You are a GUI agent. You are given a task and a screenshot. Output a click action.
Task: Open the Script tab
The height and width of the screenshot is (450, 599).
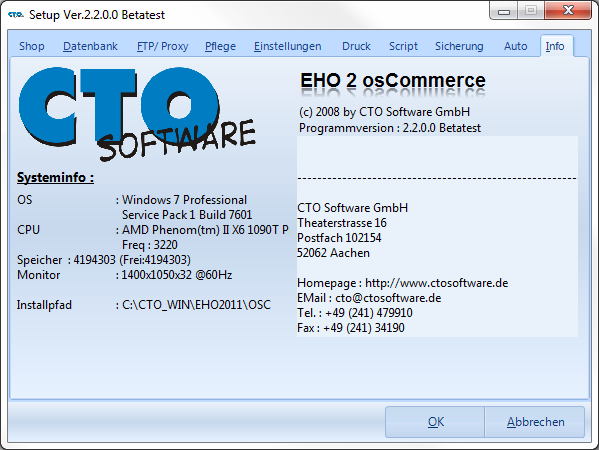403,46
